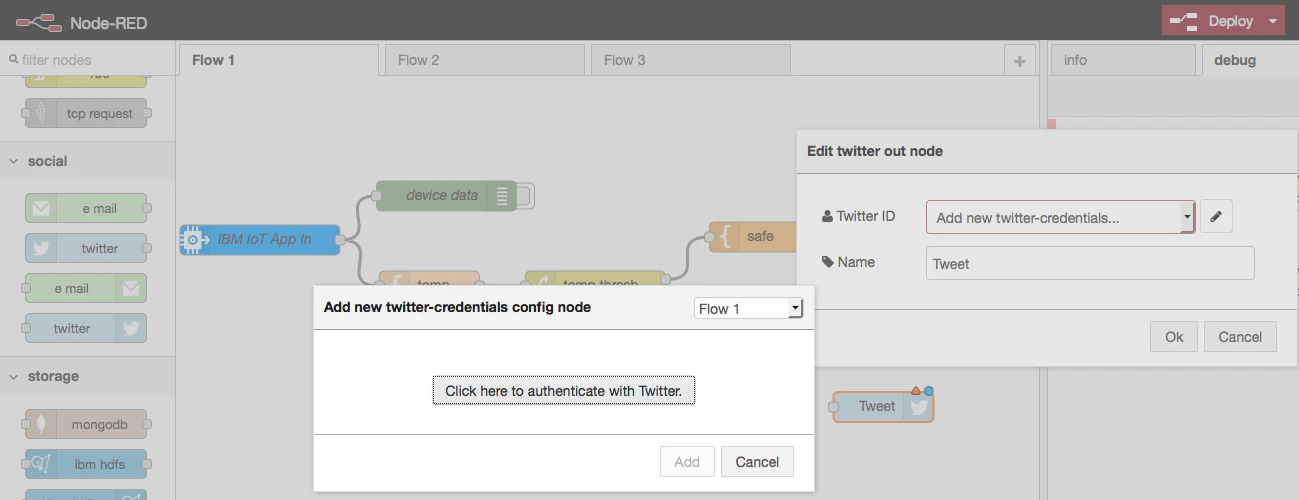1299x500 pixels.
Task: Select the safe template node
Action: click(x=752, y=237)
